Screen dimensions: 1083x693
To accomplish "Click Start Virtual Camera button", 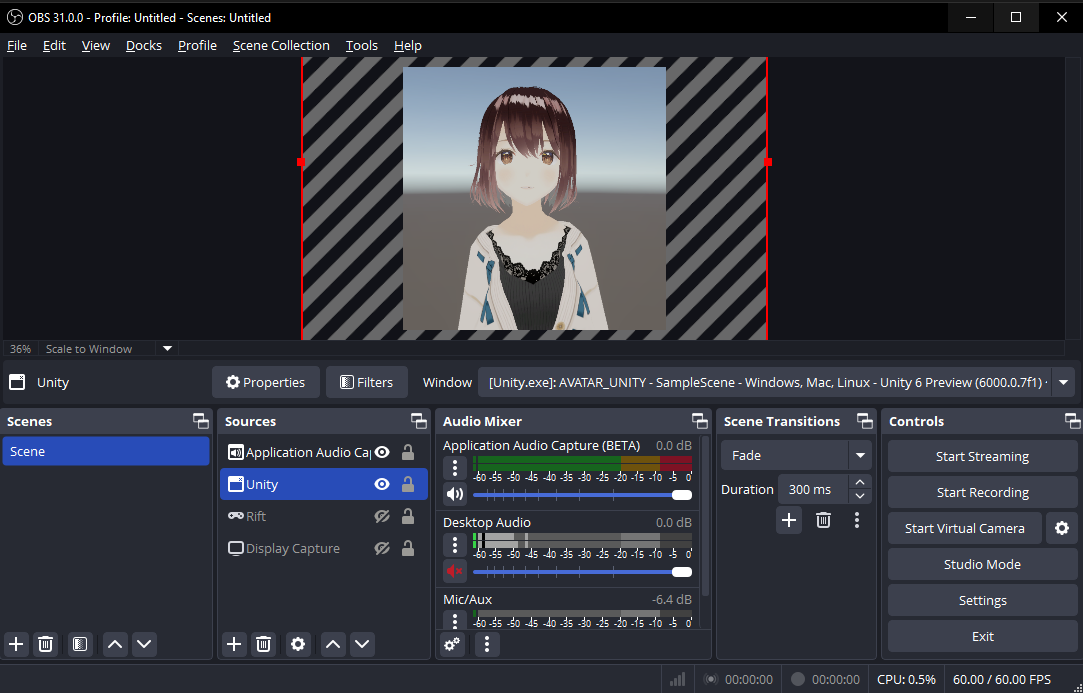I will click(x=964, y=529).
